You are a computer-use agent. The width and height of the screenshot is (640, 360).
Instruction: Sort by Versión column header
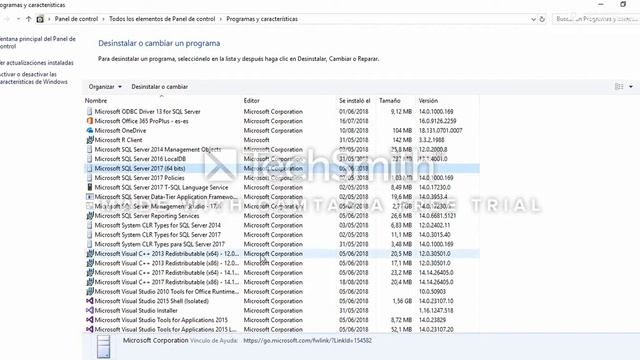pos(428,100)
